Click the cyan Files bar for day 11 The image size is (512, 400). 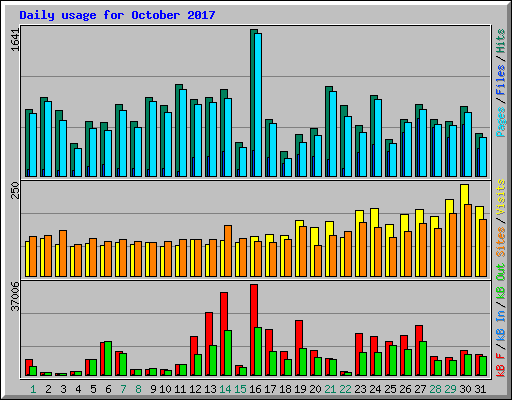(183, 133)
